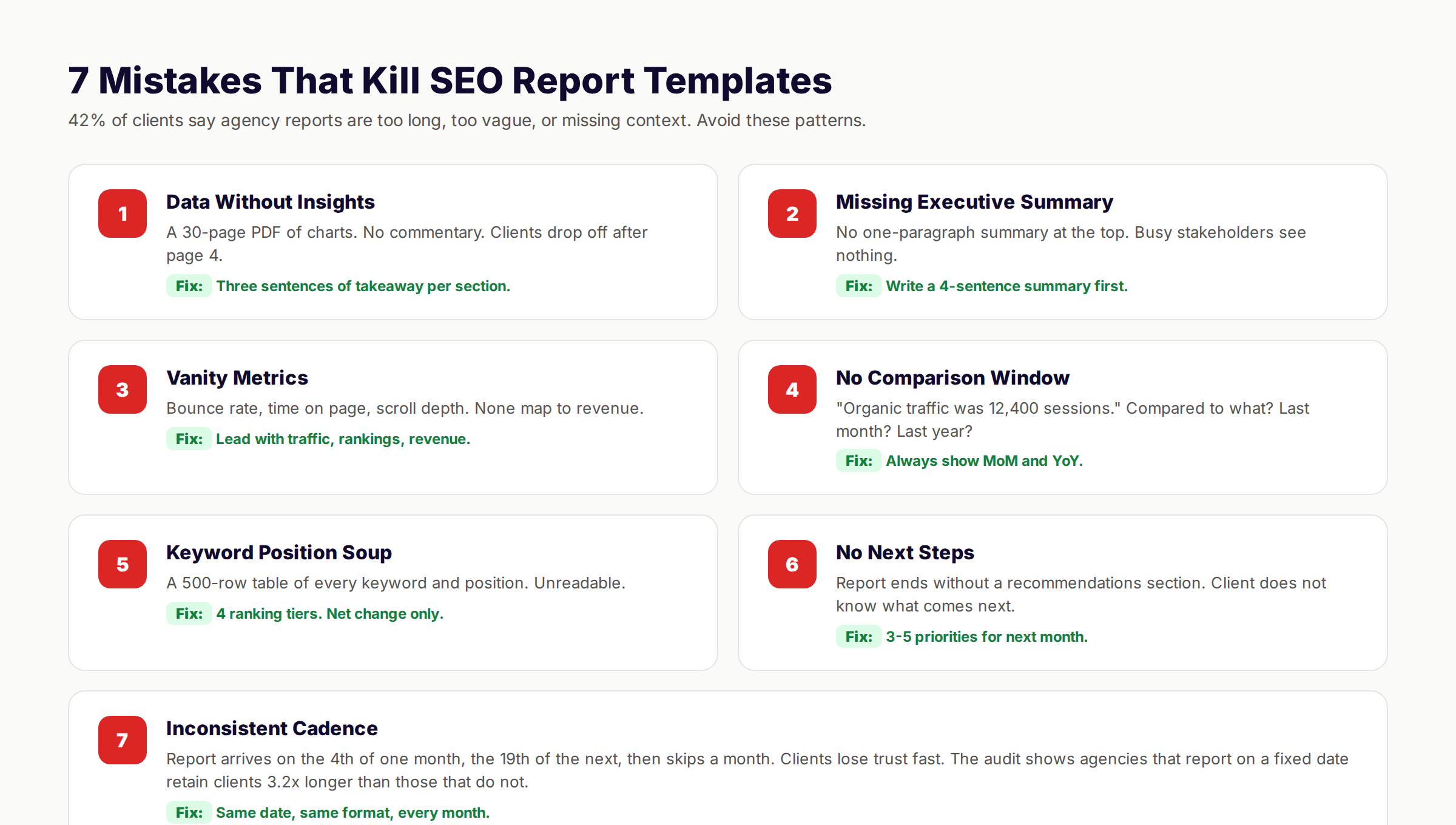The width and height of the screenshot is (1456, 825).
Task: Click the 'Keyword Position Soup' heading
Action: pyautogui.click(x=279, y=553)
